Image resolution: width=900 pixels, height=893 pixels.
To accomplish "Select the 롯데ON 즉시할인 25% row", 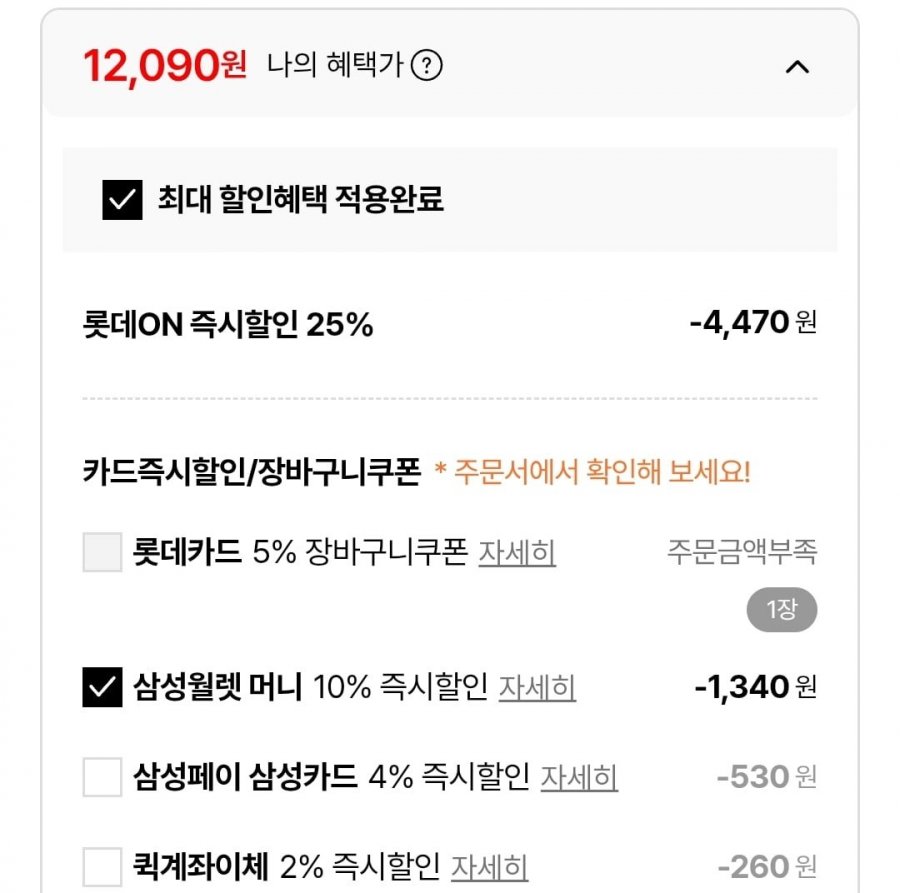I will tap(228, 324).
